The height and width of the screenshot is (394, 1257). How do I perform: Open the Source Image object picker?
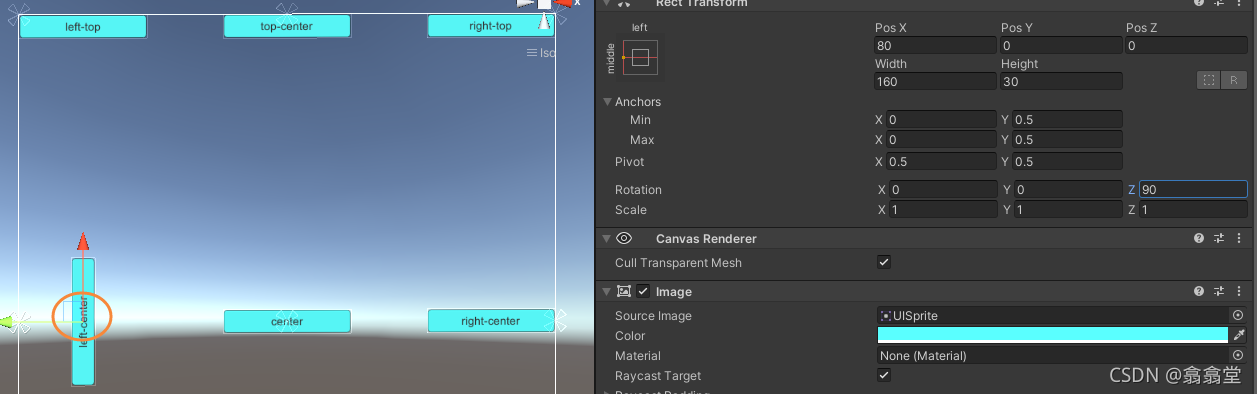pos(1238,316)
